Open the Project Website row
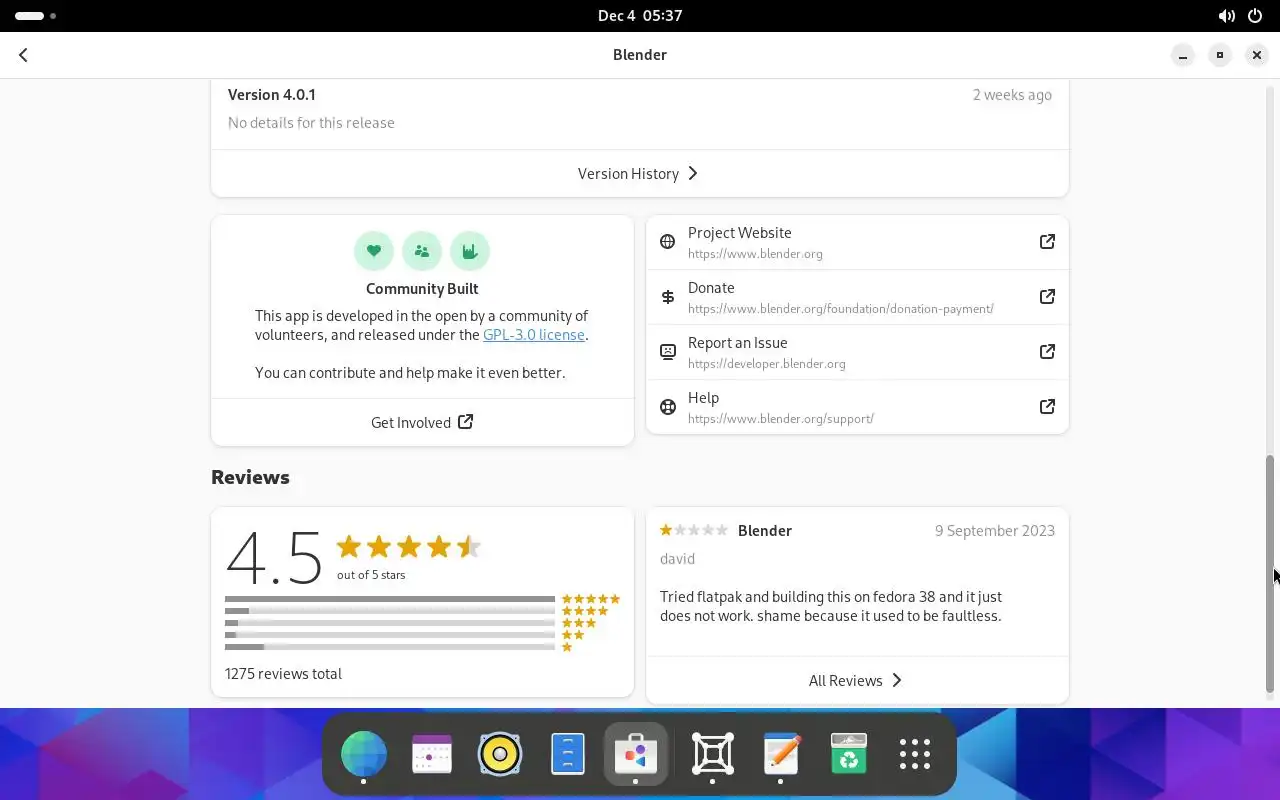The width and height of the screenshot is (1280, 800). click(857, 242)
